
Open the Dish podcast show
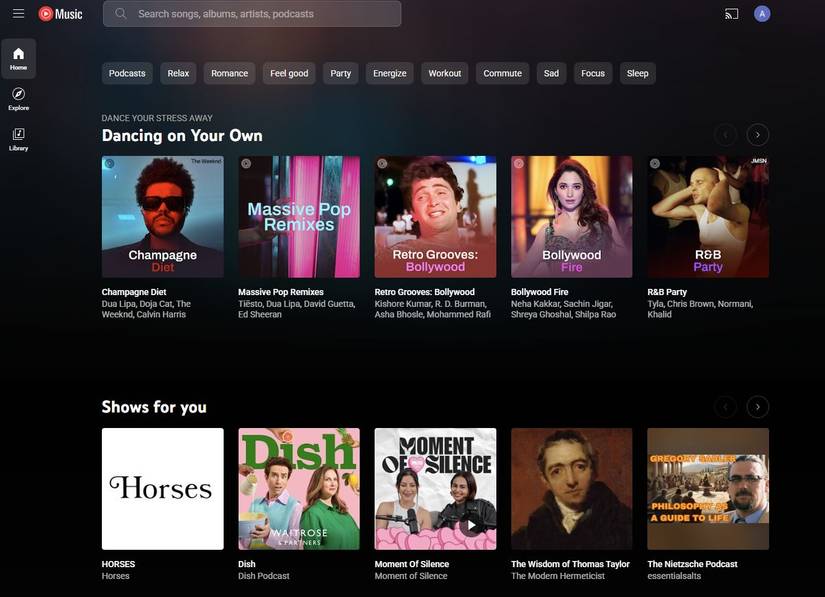click(299, 488)
